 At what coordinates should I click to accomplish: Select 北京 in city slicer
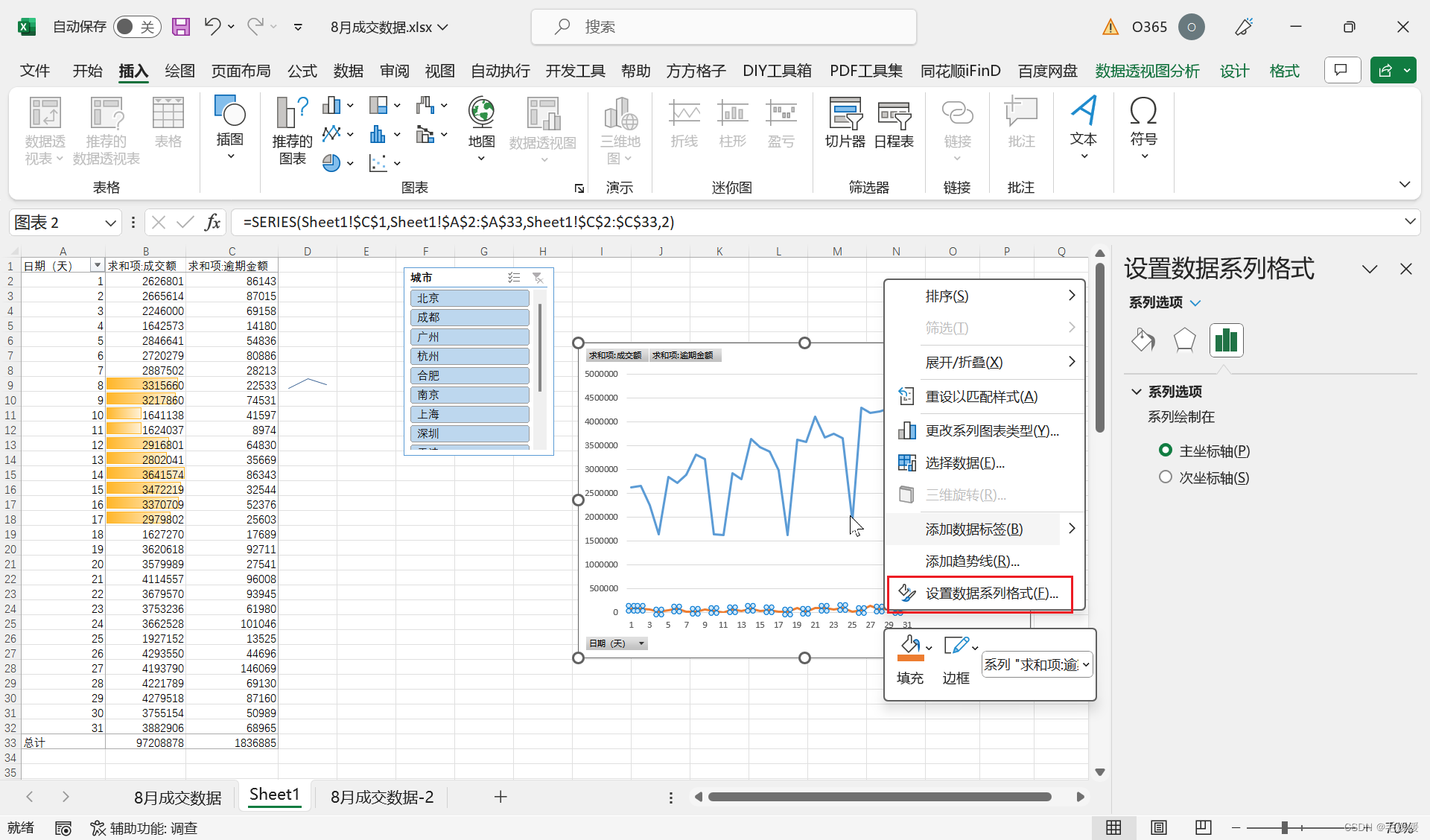[x=469, y=298]
